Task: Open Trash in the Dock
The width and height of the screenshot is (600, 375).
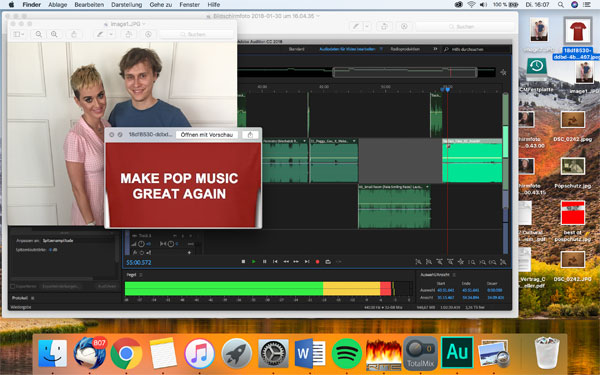Action: pyautogui.click(x=547, y=353)
